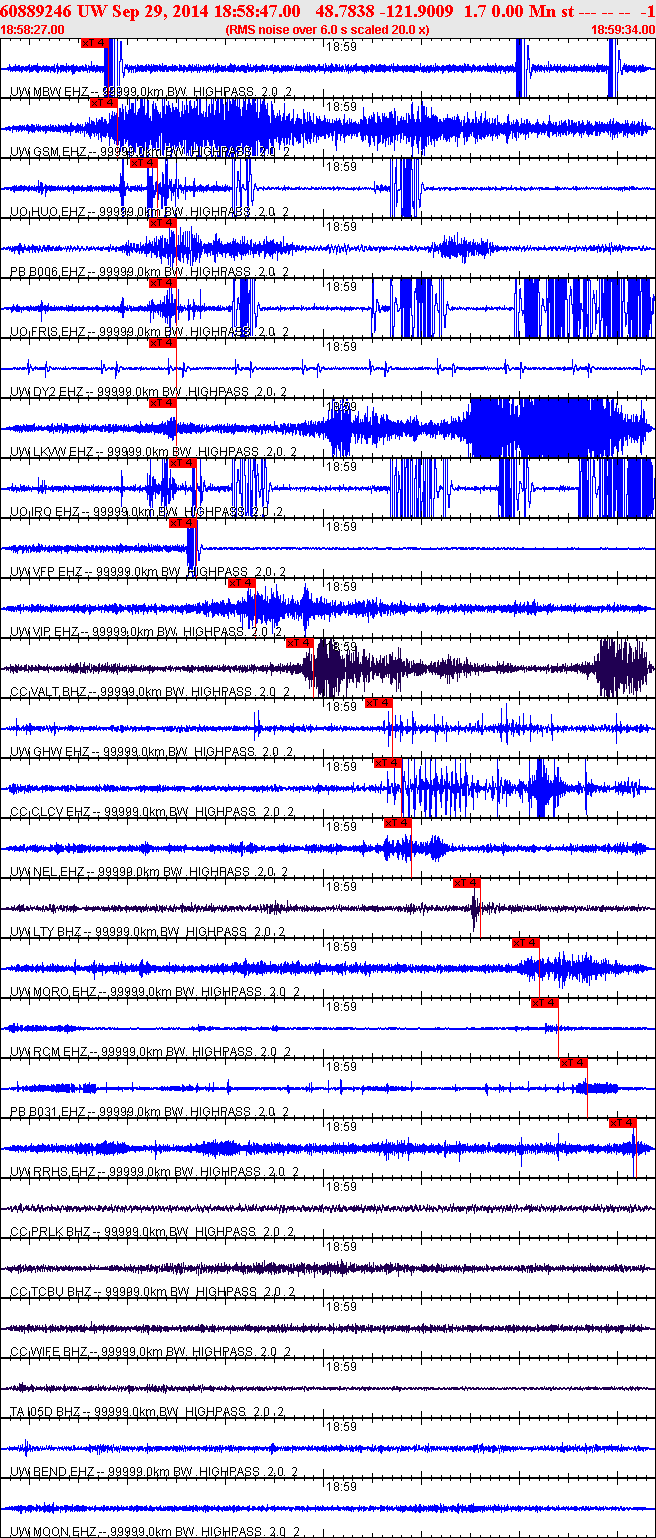Click the red pick flag on the VFP trace
This screenshot has width=656, height=1538.
pos(183,523)
